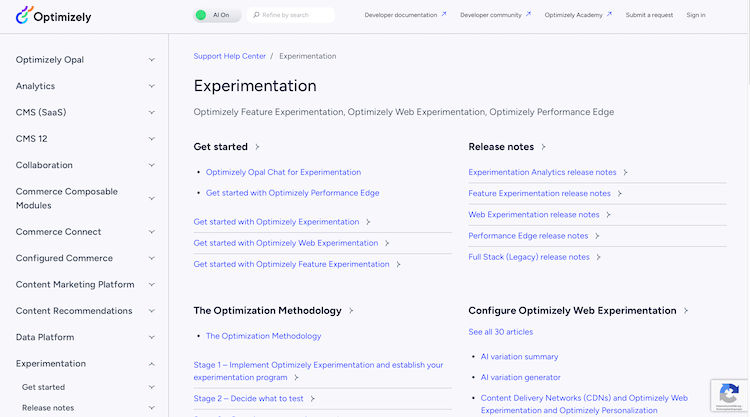Click the external arrow beside Developer documentation
Screen dimensions: 750x417
coord(444,14)
